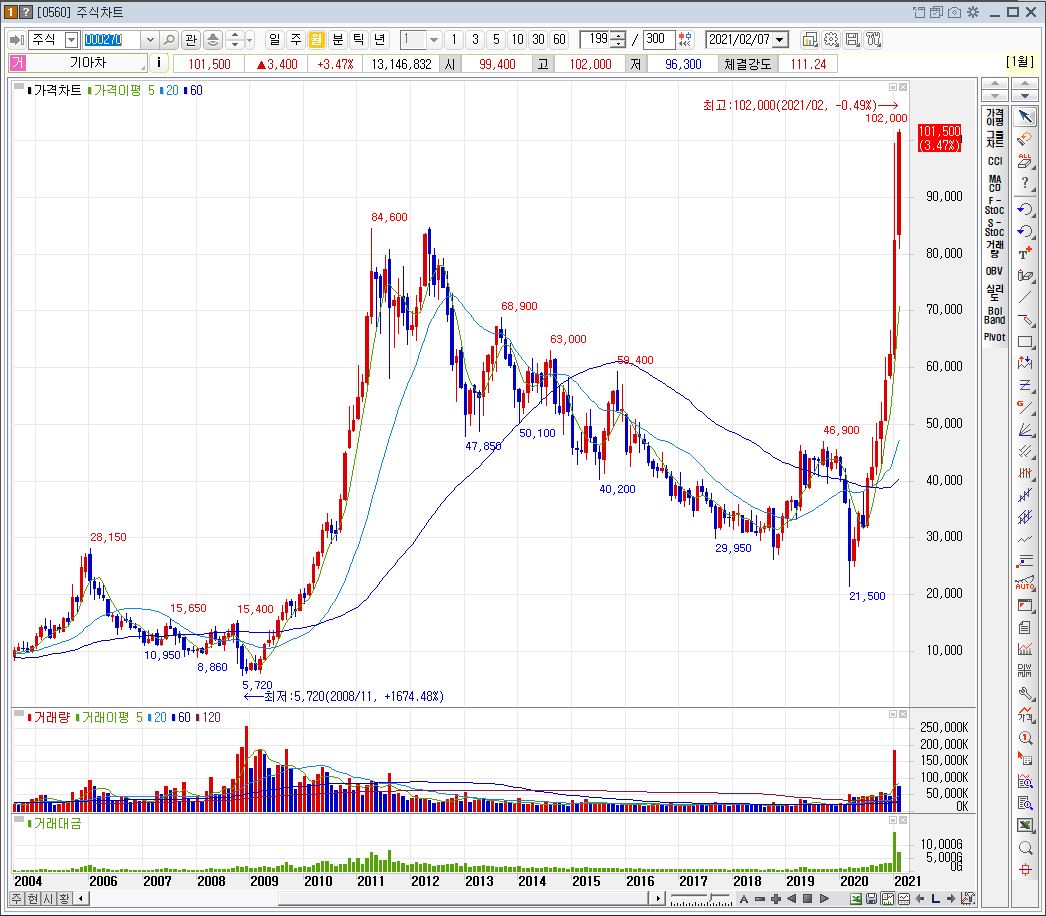Select the G line drawing tool
Viewport: 1046px width, 916px height.
[1025, 407]
